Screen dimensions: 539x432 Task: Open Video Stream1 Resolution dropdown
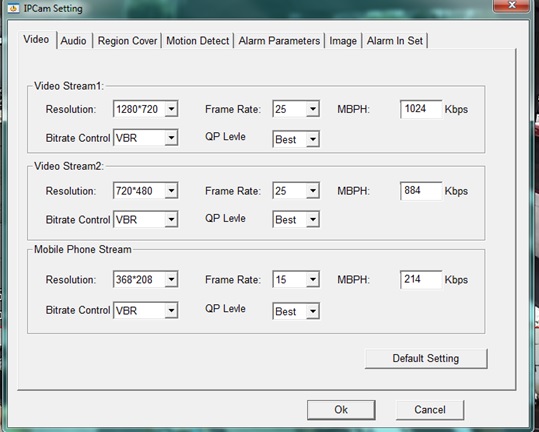point(145,109)
